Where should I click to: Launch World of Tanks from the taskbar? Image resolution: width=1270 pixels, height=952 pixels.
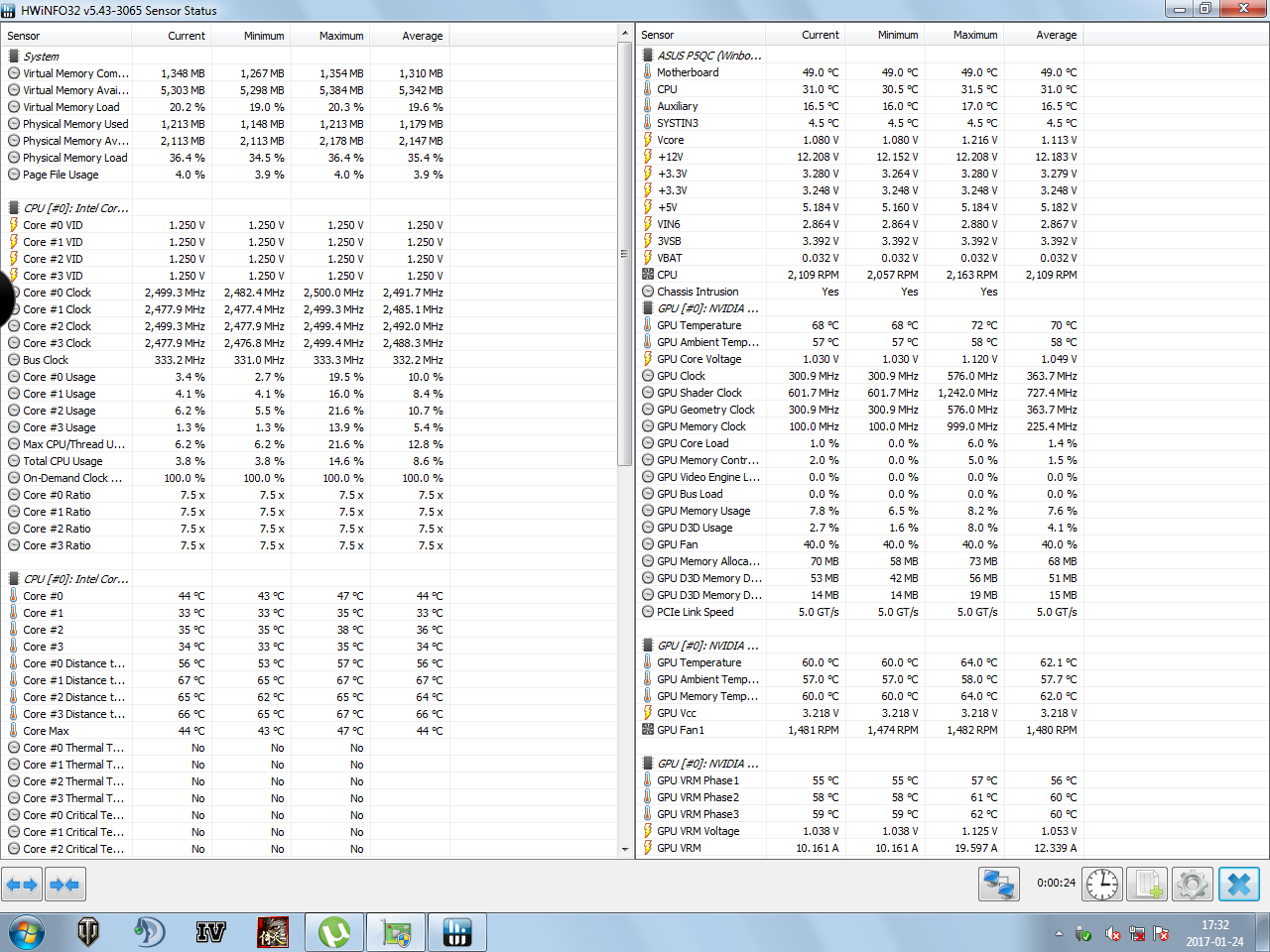(88, 932)
